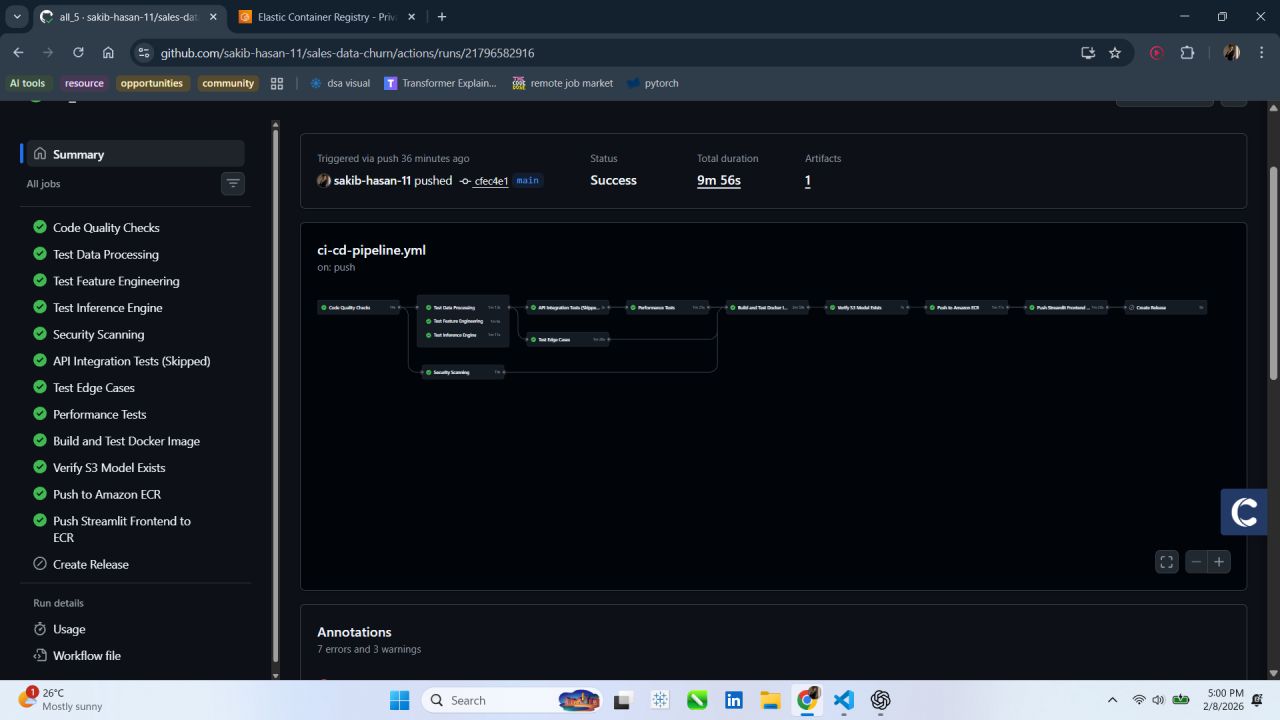The height and width of the screenshot is (720, 1280).
Task: Click the filter icon beside All jobs
Action: (x=232, y=183)
